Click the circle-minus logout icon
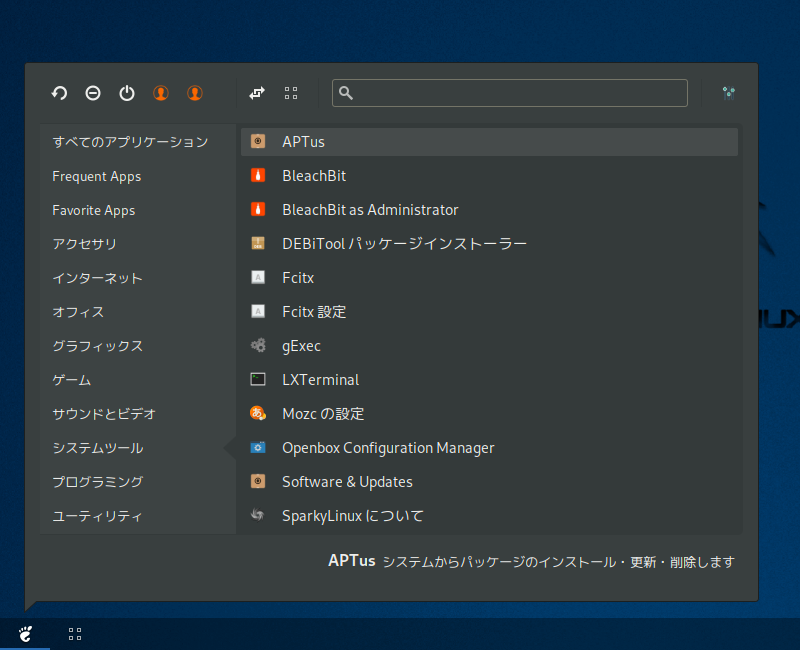Image resolution: width=800 pixels, height=650 pixels. click(x=93, y=93)
